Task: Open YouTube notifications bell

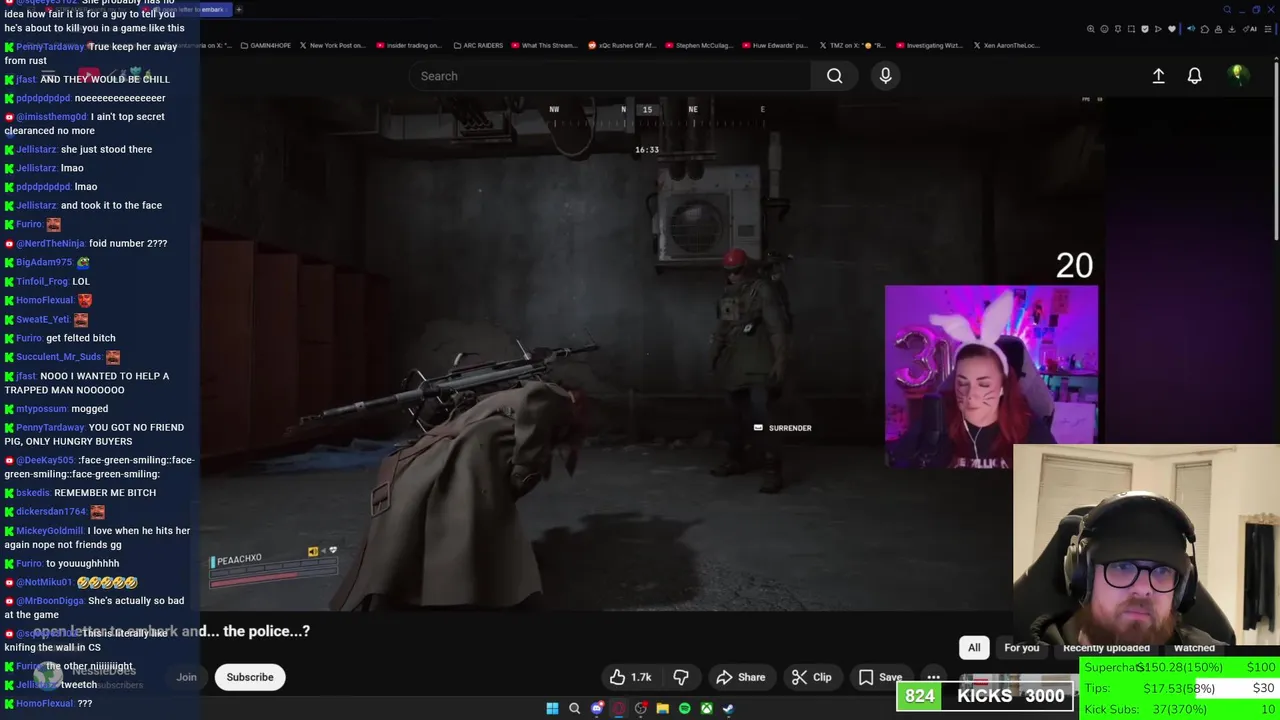Action: point(1194,76)
